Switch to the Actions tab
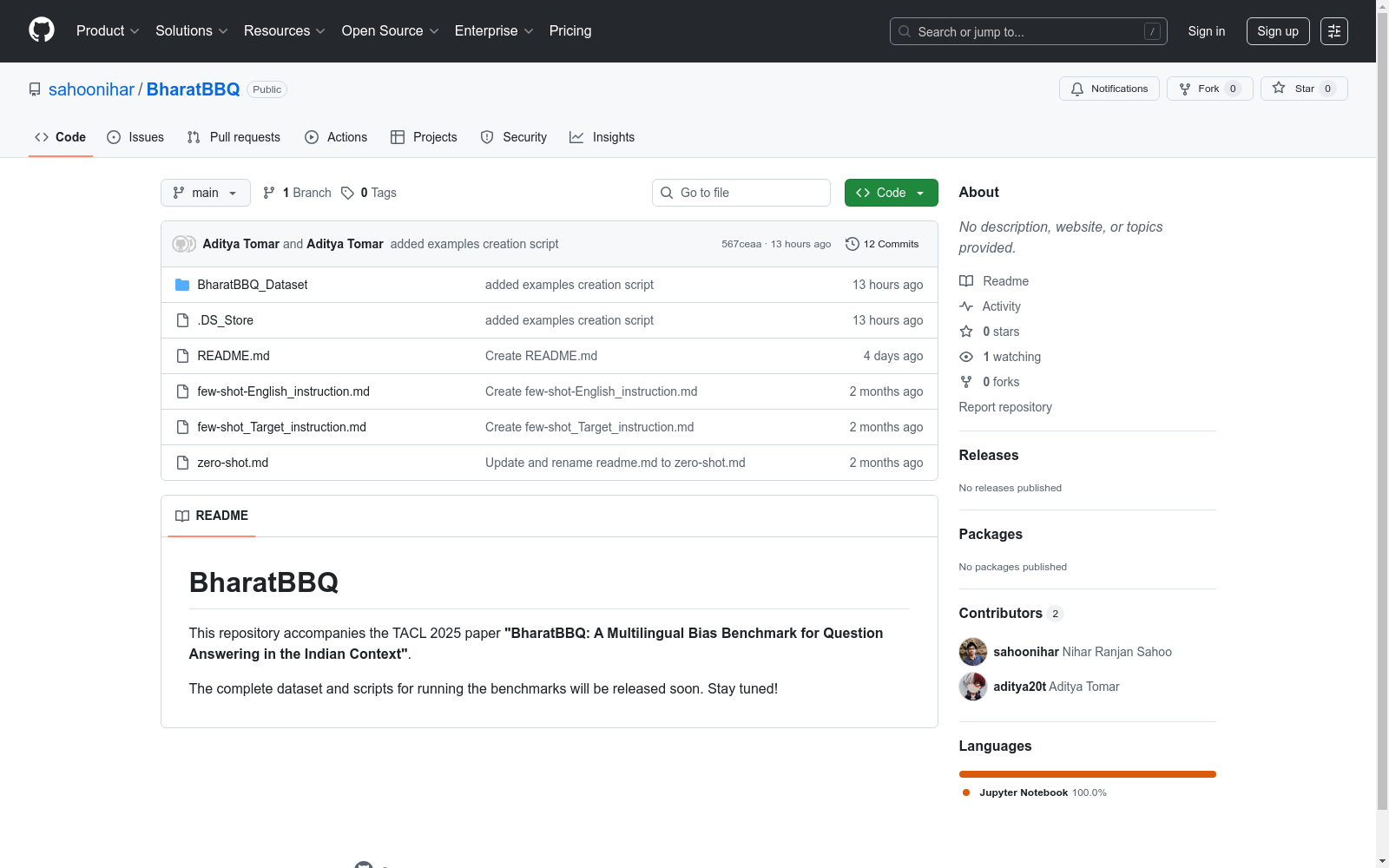Screen dimensions: 1389x868 point(336,137)
